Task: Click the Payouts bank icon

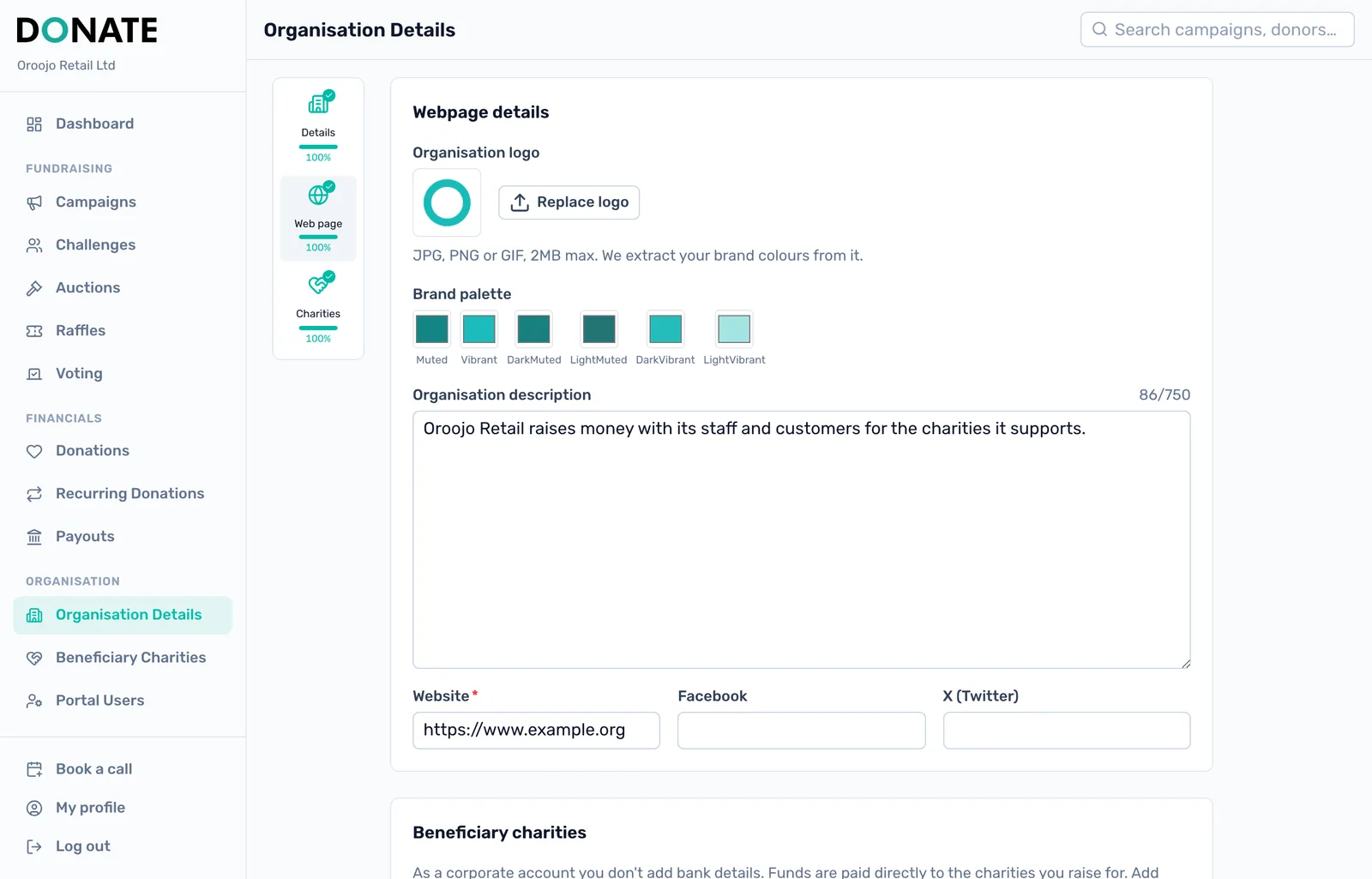Action: (x=34, y=537)
